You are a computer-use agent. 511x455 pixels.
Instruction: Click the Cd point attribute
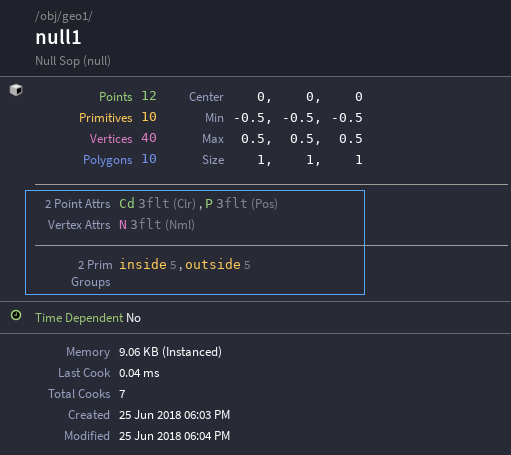pyautogui.click(x=127, y=203)
